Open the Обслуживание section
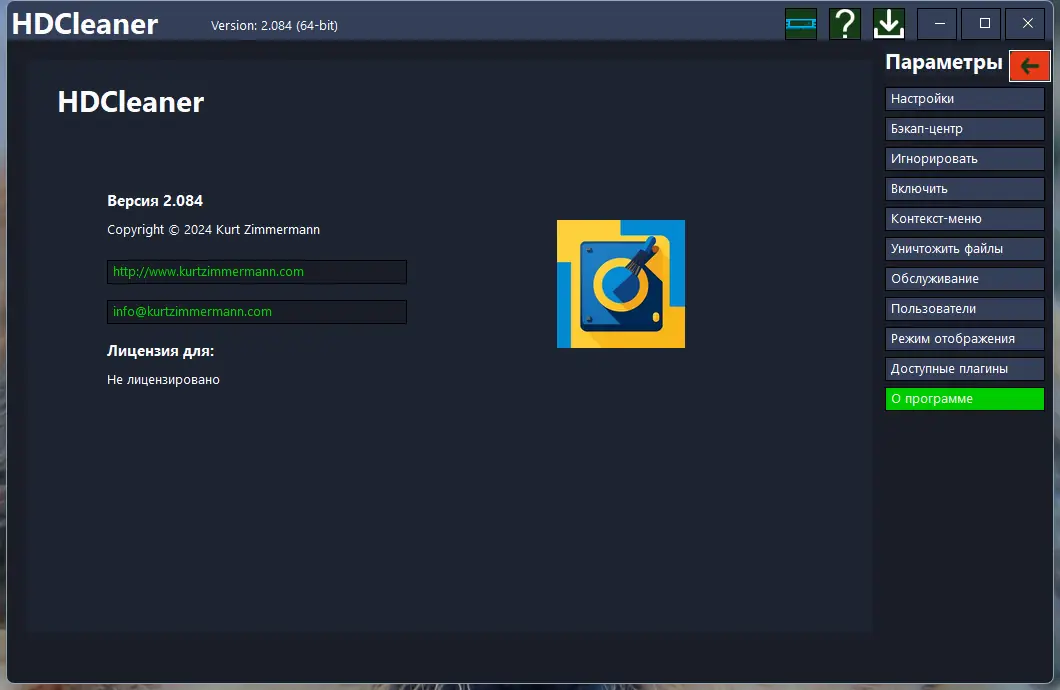The image size is (1060, 690). coord(965,278)
